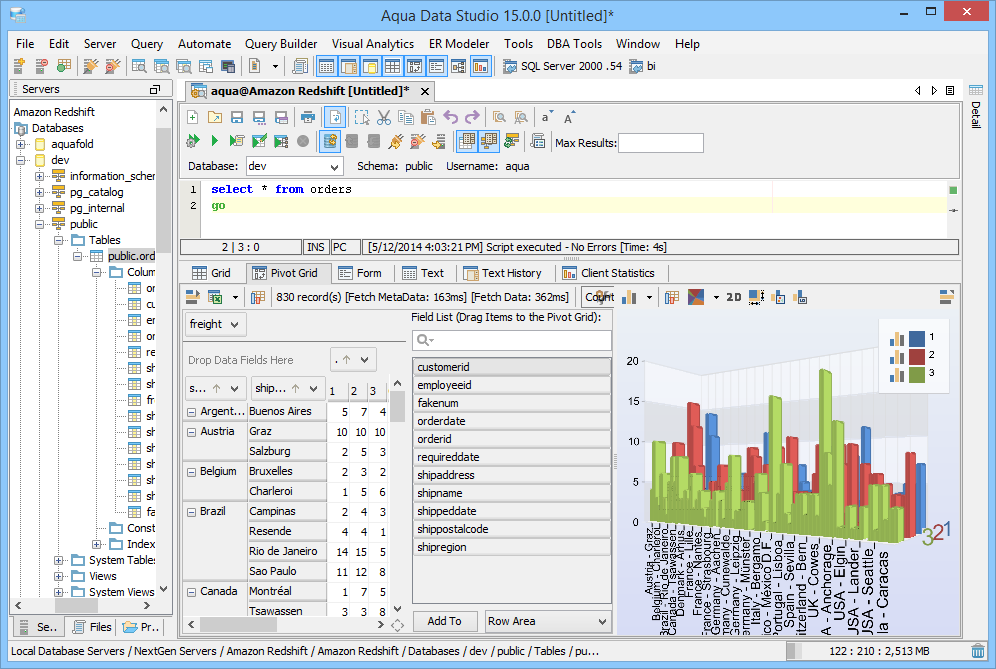The width and height of the screenshot is (996, 669).
Task: Click the chart color palette icon
Action: coord(696,297)
